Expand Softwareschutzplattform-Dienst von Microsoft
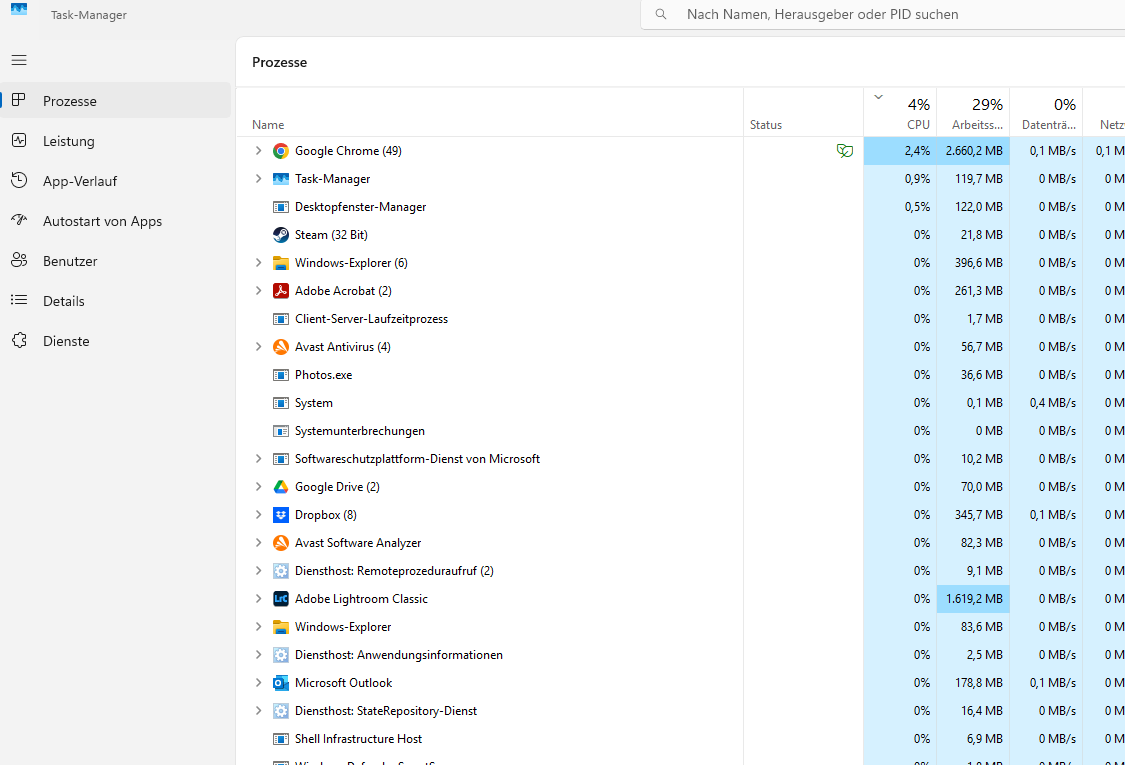The image size is (1125, 765). pos(258,459)
